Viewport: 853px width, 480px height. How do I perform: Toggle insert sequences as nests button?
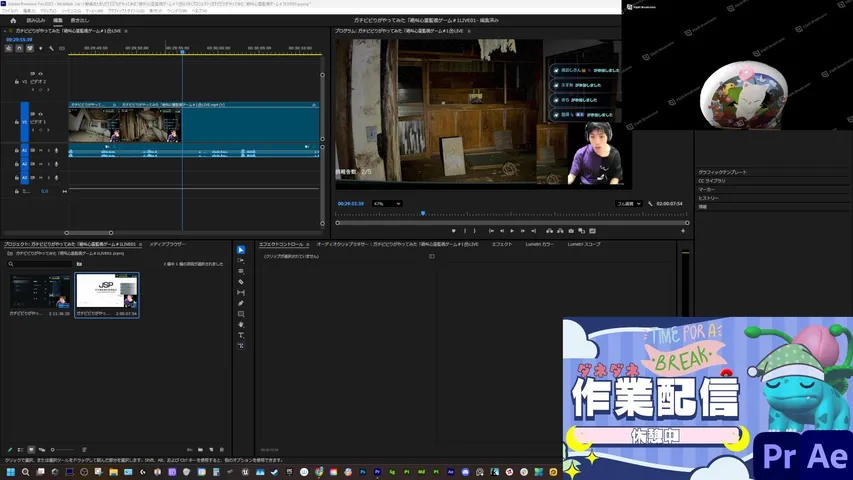click(9, 48)
